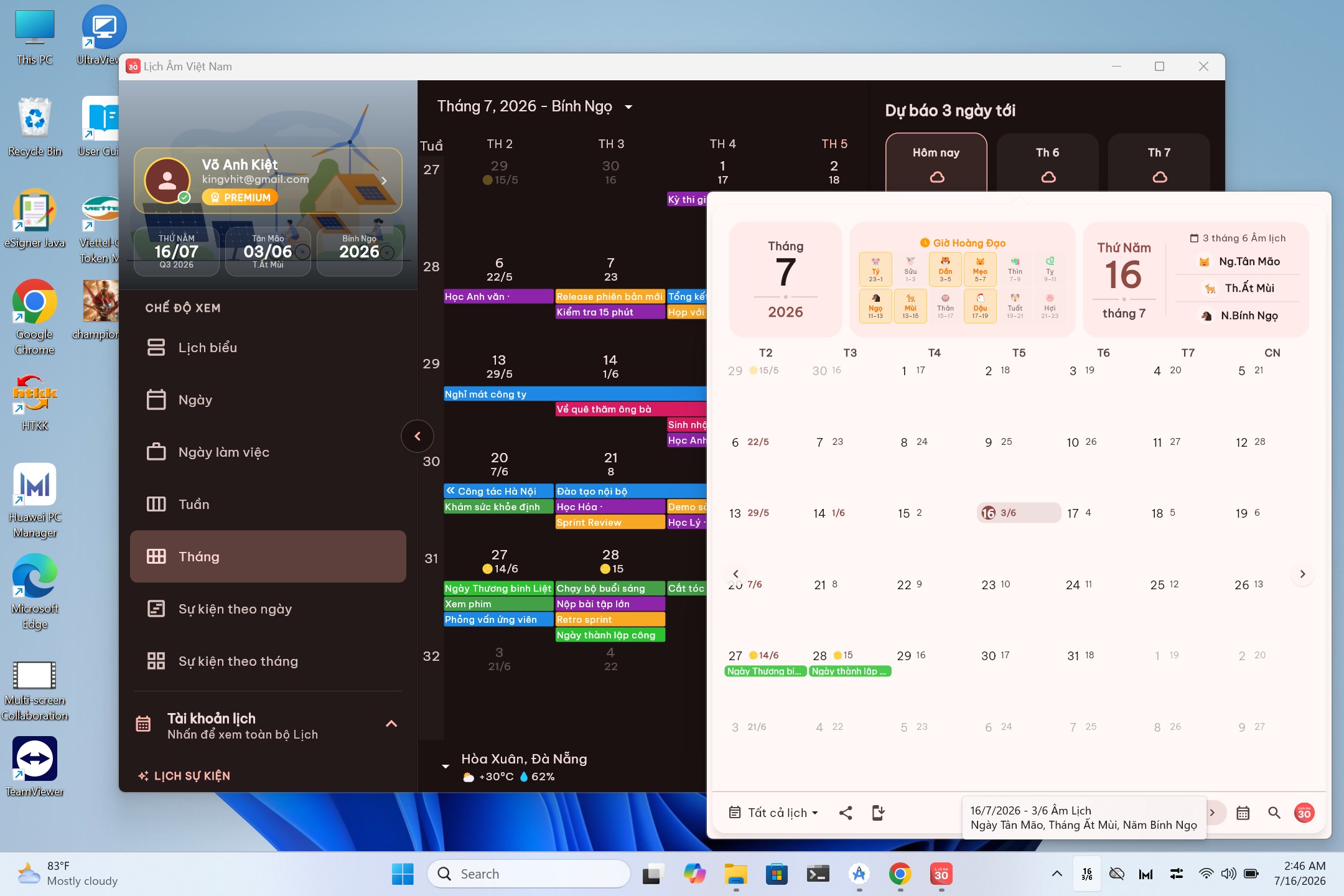The width and height of the screenshot is (1344, 896).
Task: Open the share icon in the popup footer
Action: 846,813
